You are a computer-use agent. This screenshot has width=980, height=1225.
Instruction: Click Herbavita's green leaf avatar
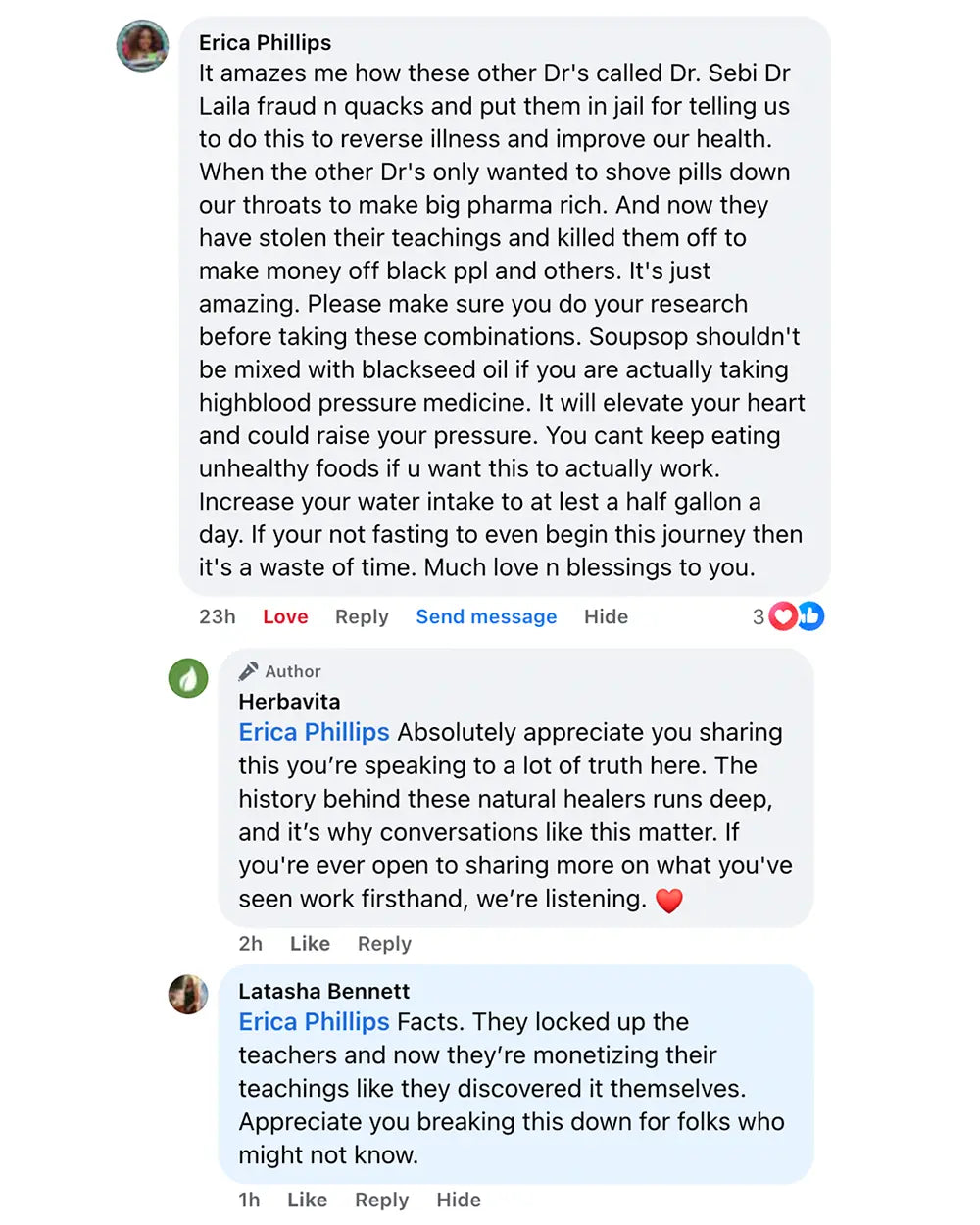(188, 678)
